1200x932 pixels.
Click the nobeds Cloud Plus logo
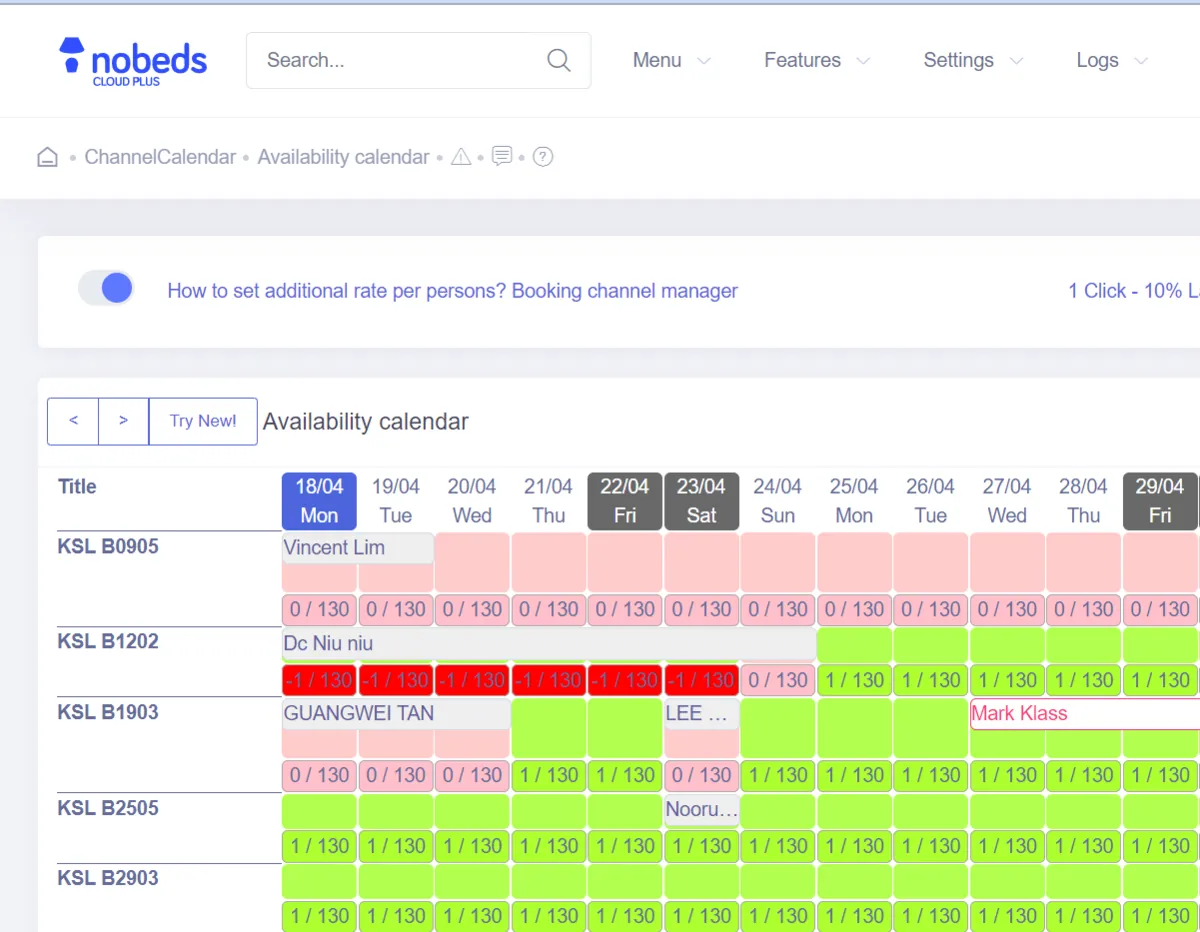[134, 60]
